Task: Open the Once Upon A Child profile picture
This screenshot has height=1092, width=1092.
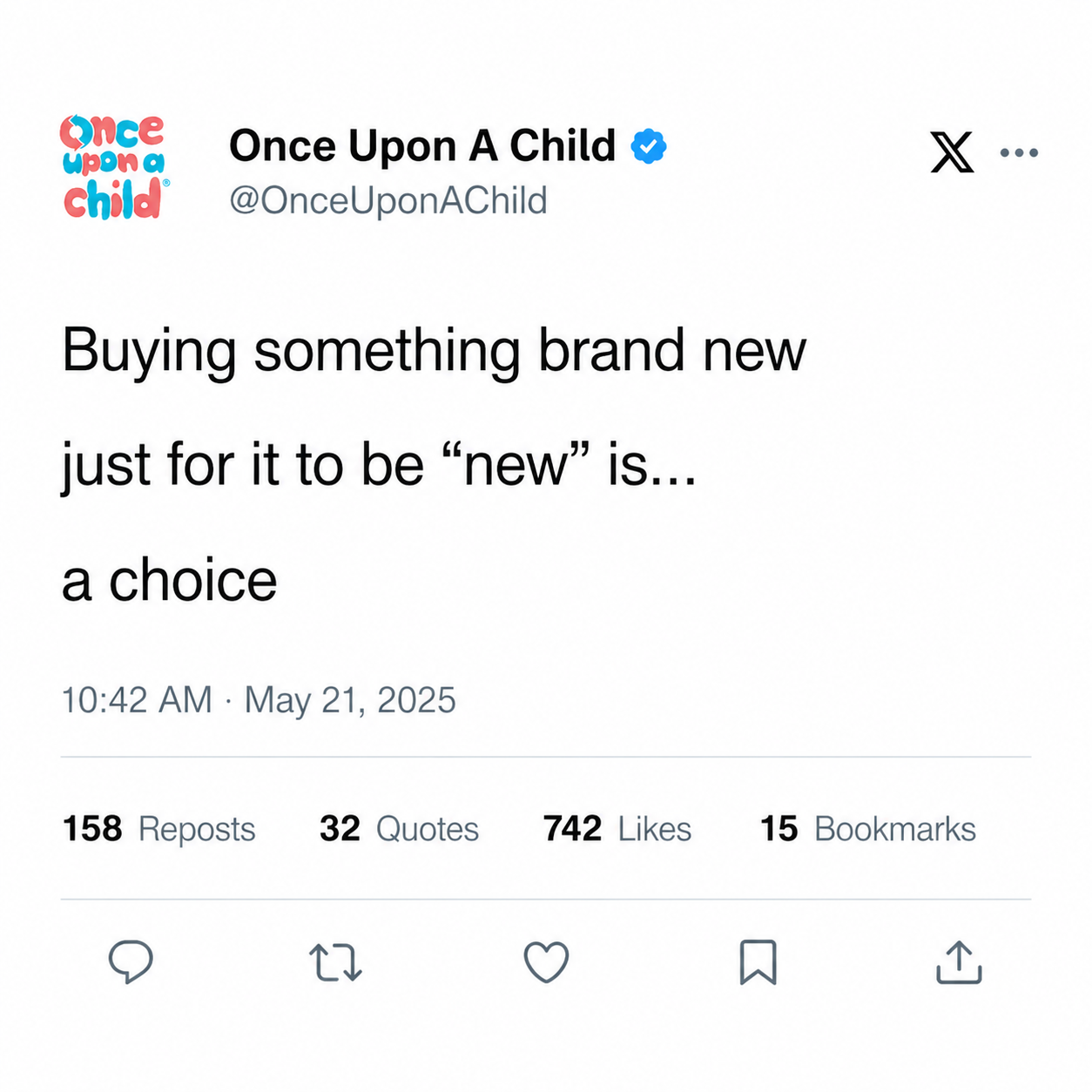Action: [x=113, y=166]
